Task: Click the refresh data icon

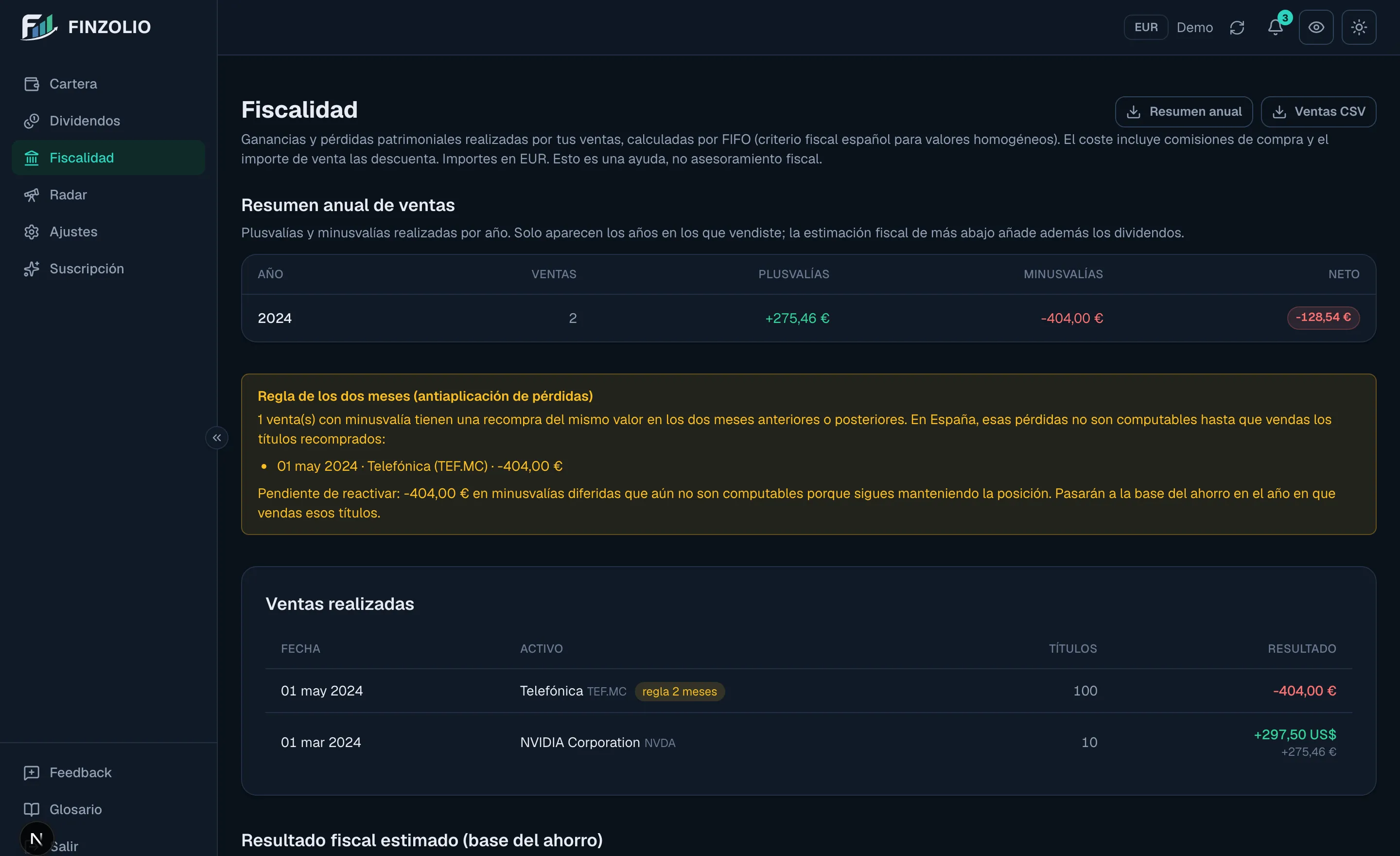Action: pos(1237,27)
